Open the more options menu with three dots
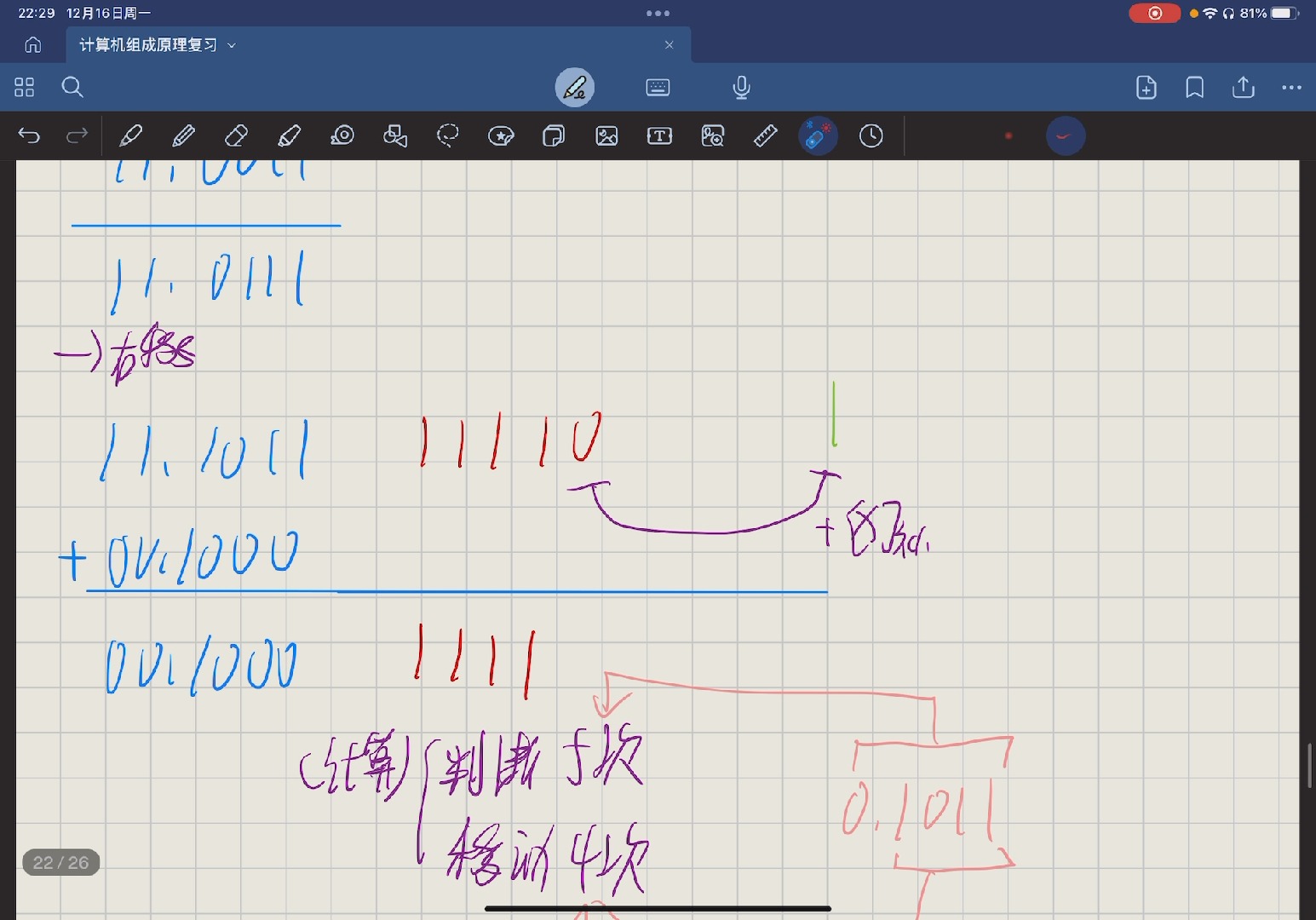Viewport: 1316px width, 920px height. pos(1292,88)
